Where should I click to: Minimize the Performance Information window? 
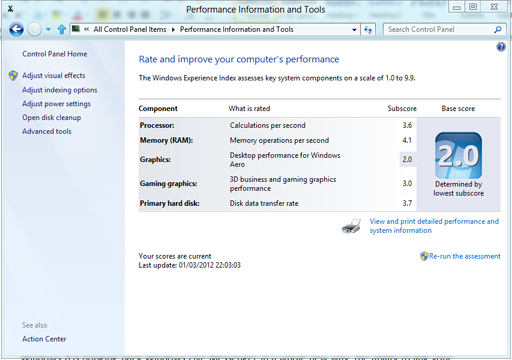457,7
